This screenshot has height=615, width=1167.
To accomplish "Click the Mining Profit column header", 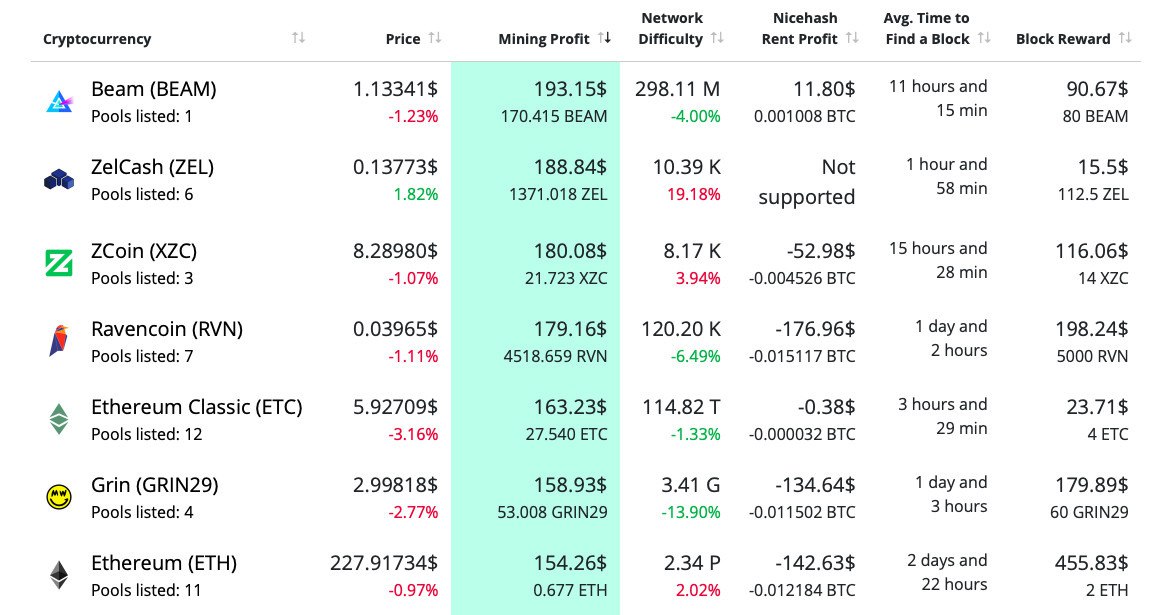I will tap(544, 39).
